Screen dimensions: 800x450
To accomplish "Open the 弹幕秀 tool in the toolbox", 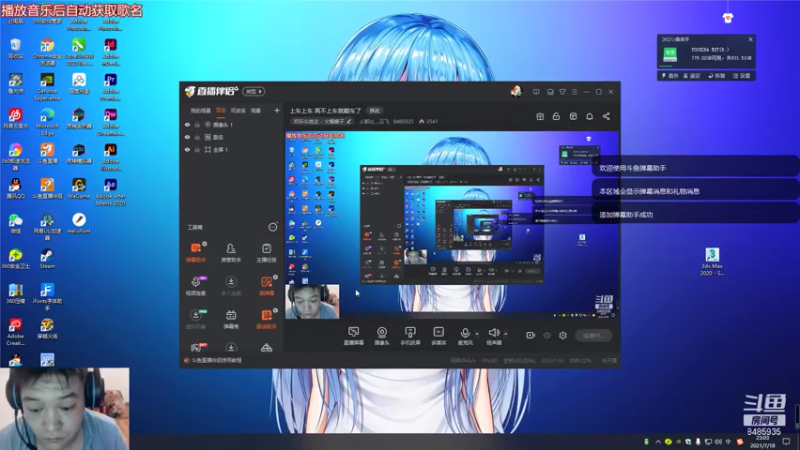I will (231, 319).
